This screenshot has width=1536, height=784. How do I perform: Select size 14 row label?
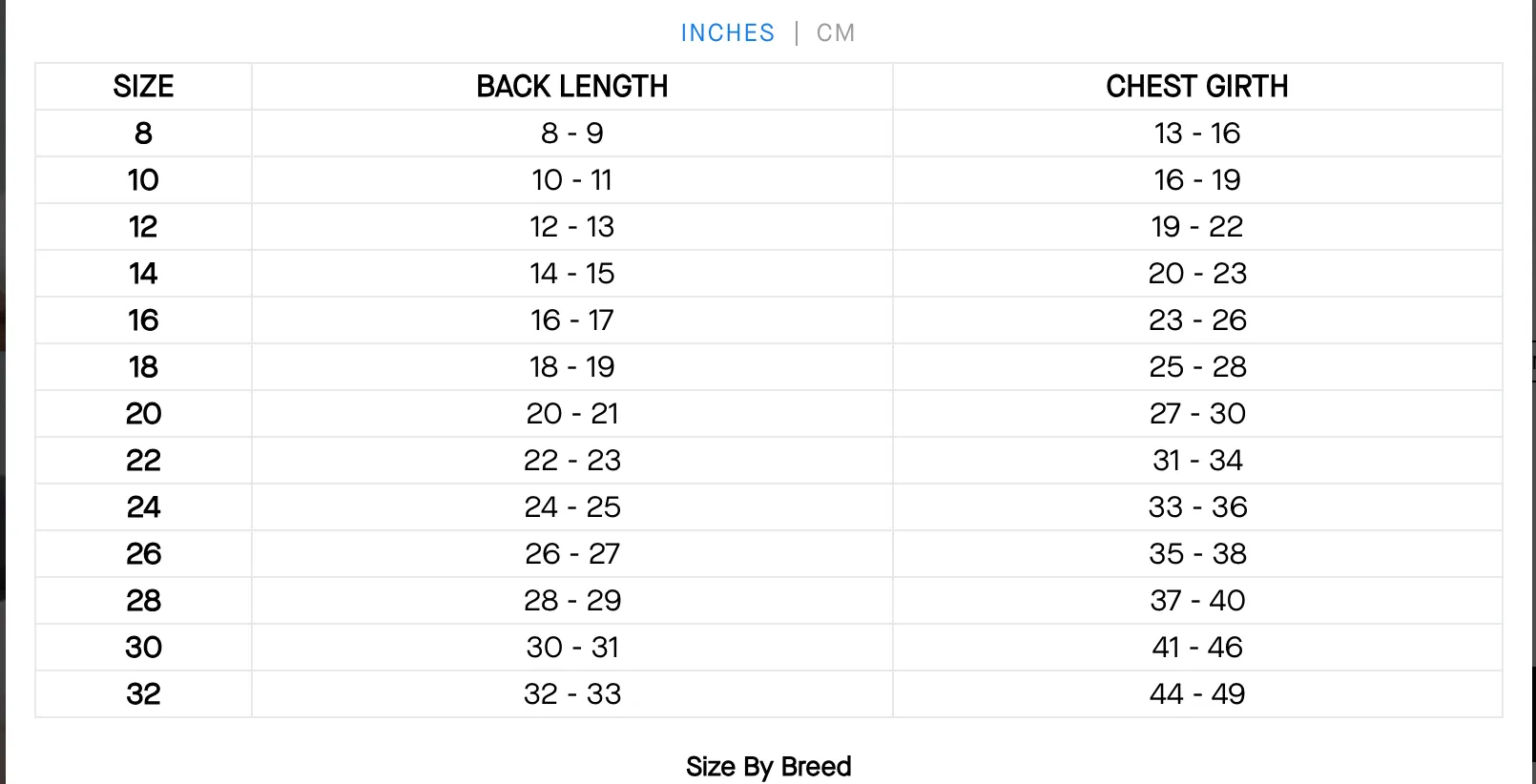click(144, 274)
